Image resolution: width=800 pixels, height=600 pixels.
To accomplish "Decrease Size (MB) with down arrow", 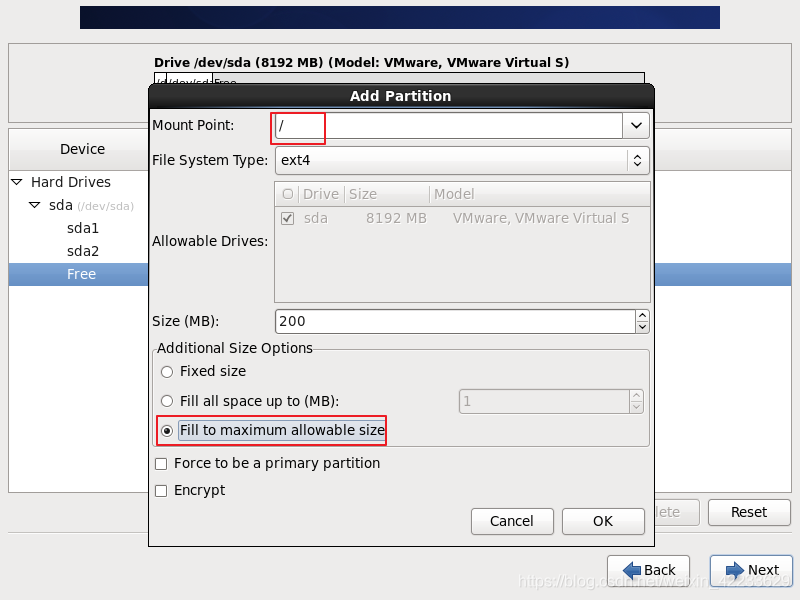I will 642,328.
